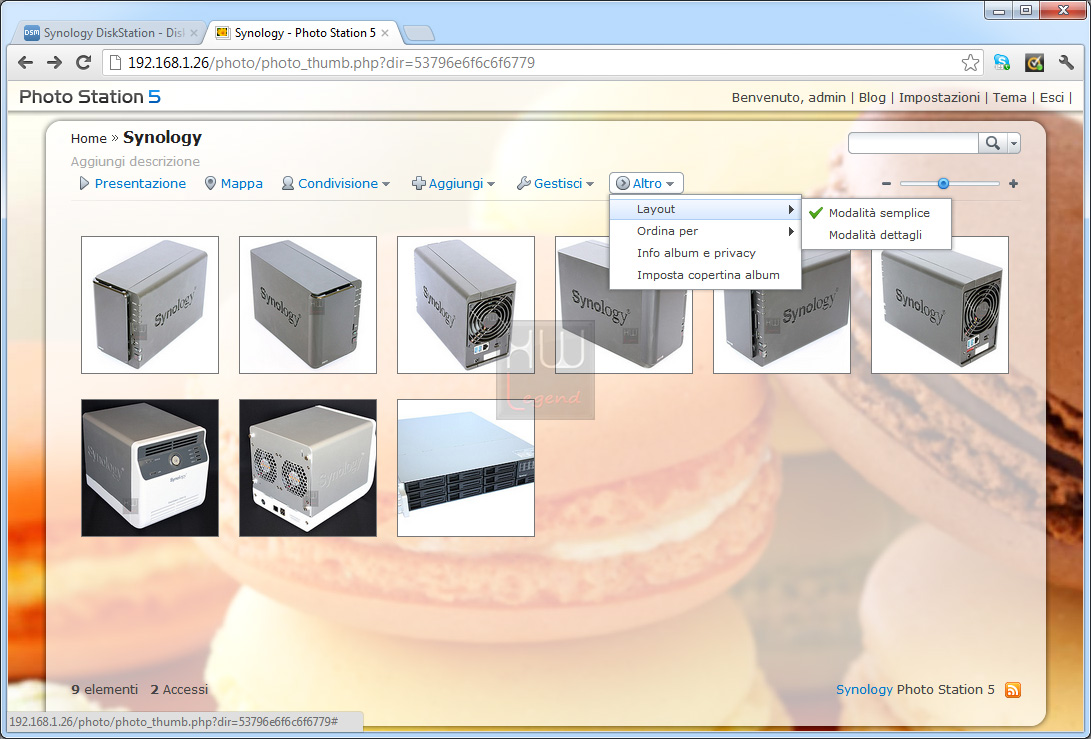
Task: Open Impostazioni settings
Action: coord(939,97)
